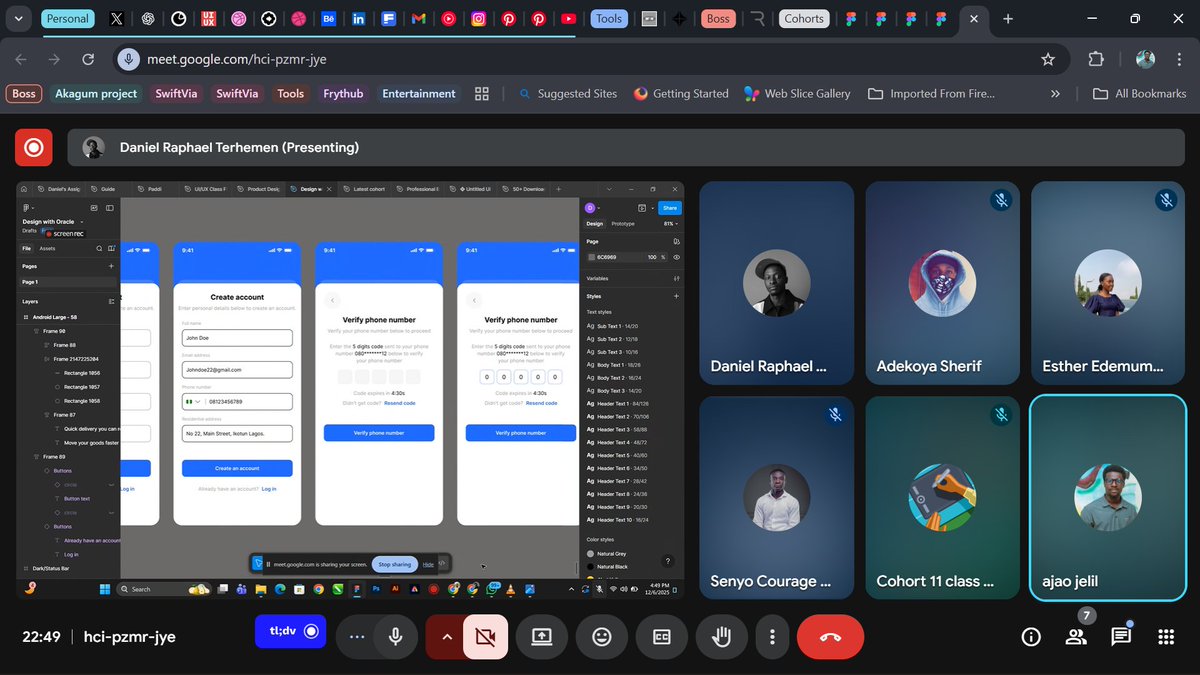Open Web Slice Gallery bookmark

tap(797, 93)
